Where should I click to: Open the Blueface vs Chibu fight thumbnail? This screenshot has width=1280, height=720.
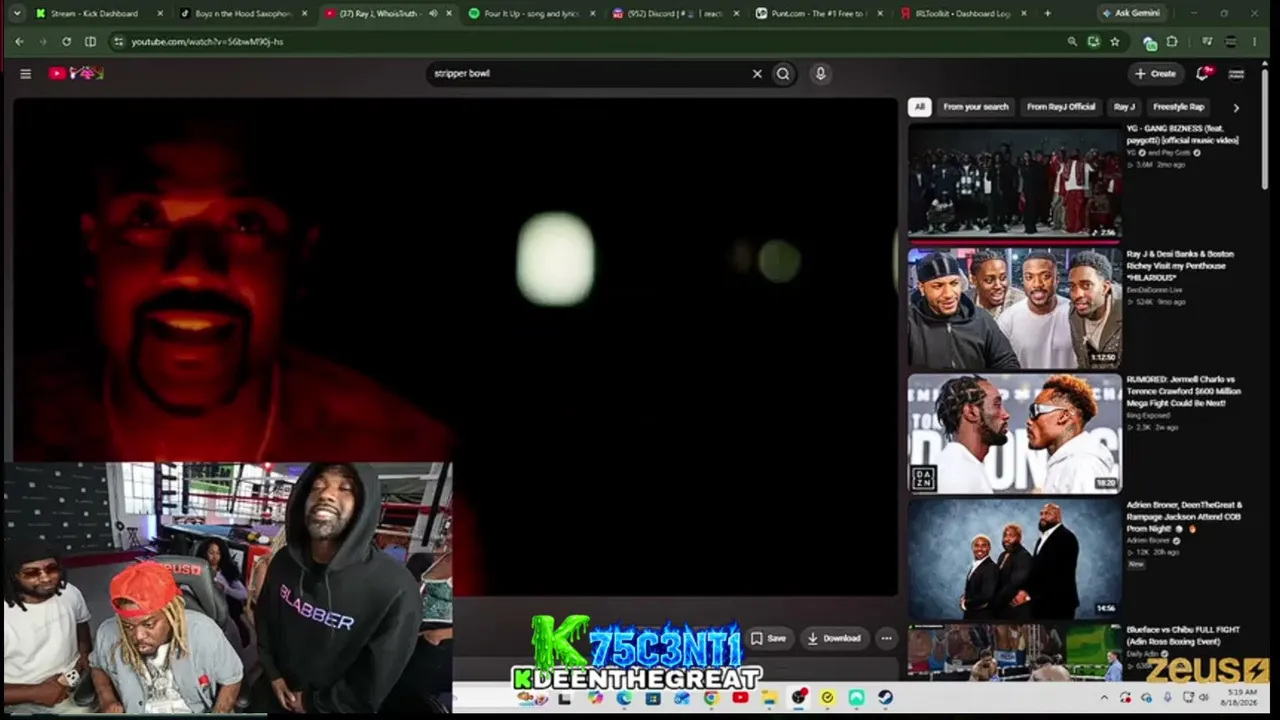1014,652
